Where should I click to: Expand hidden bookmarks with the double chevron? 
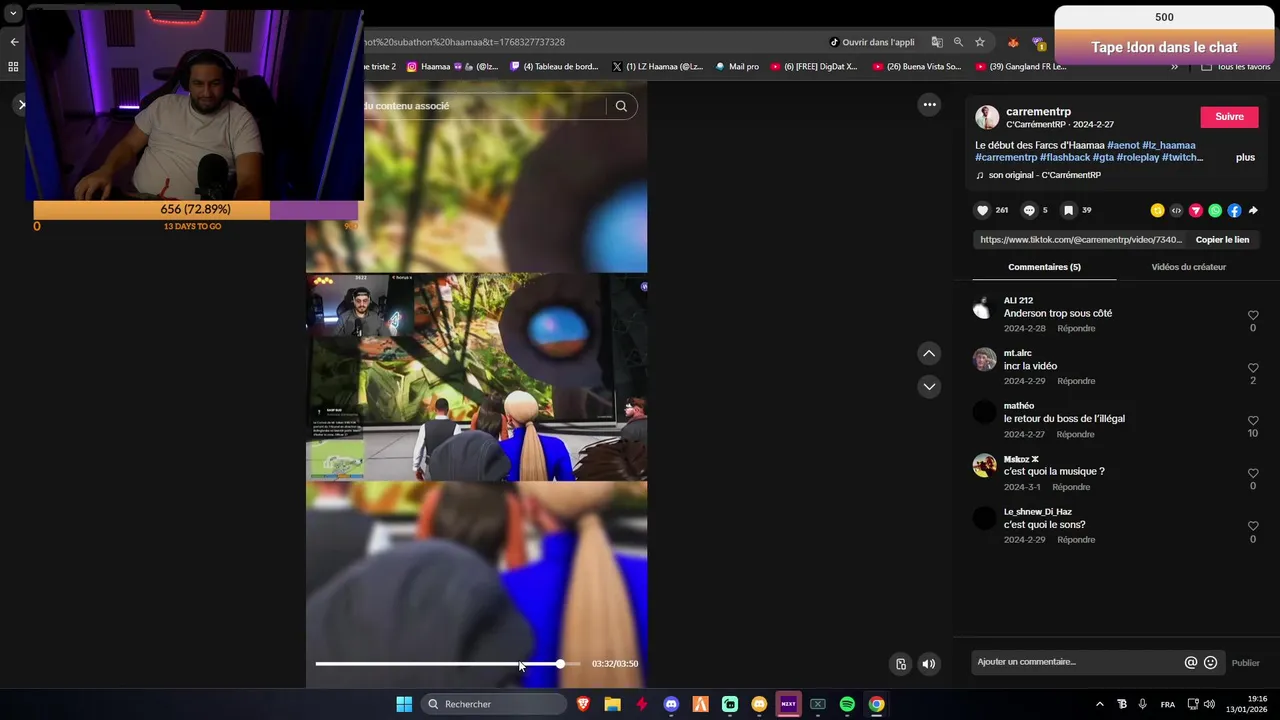(x=1174, y=67)
